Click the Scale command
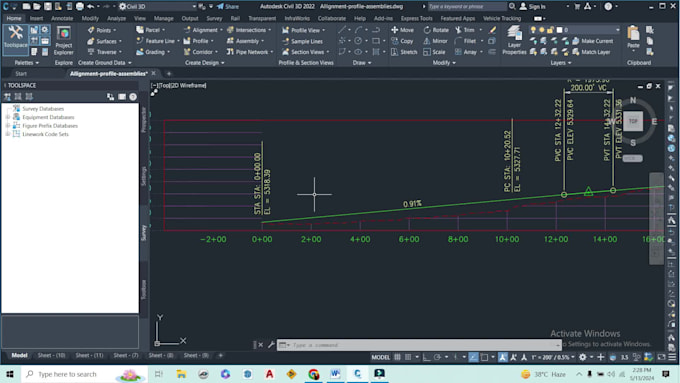The height and width of the screenshot is (383, 680). (x=434, y=52)
